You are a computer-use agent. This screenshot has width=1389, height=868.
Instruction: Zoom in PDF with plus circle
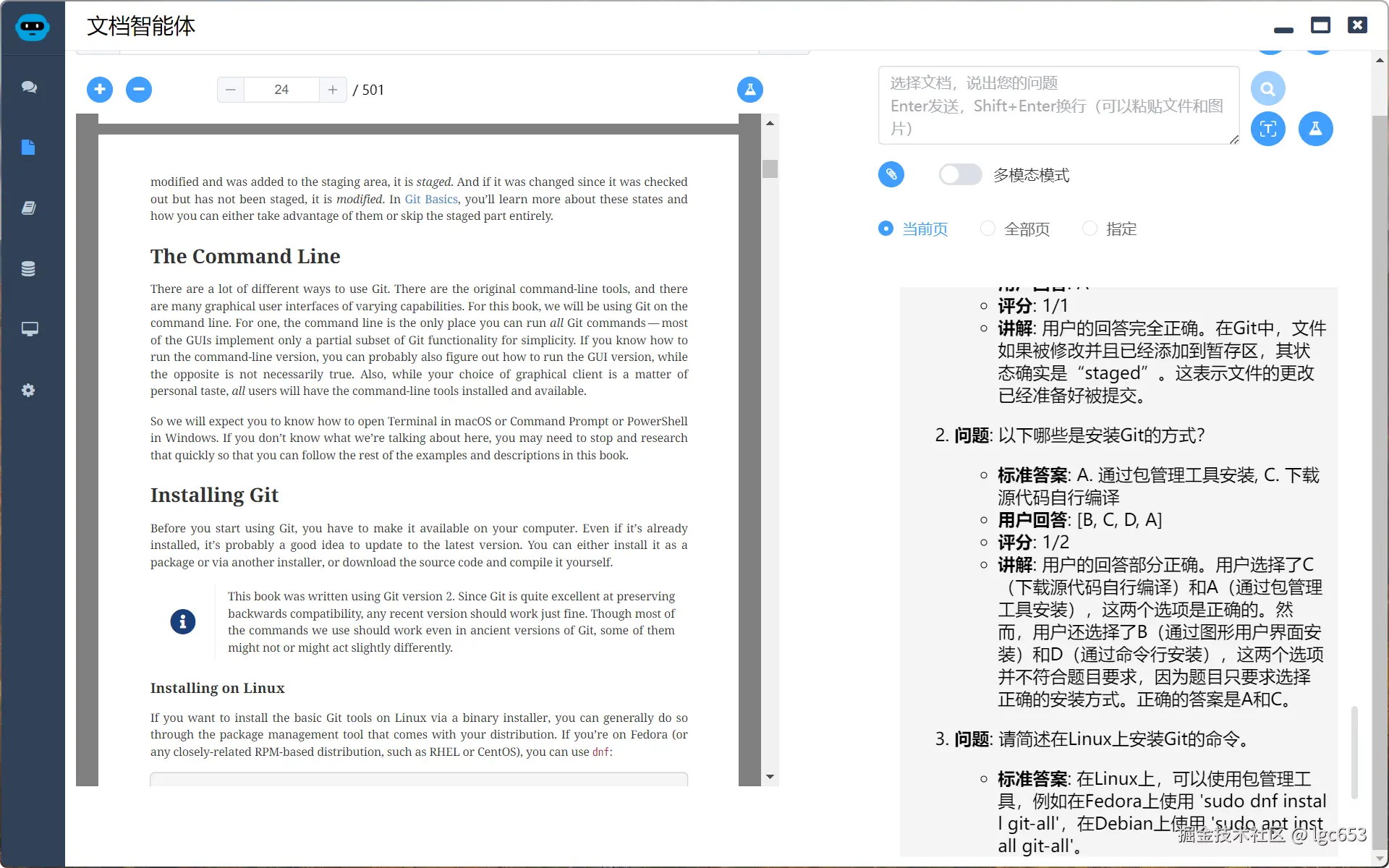click(100, 90)
